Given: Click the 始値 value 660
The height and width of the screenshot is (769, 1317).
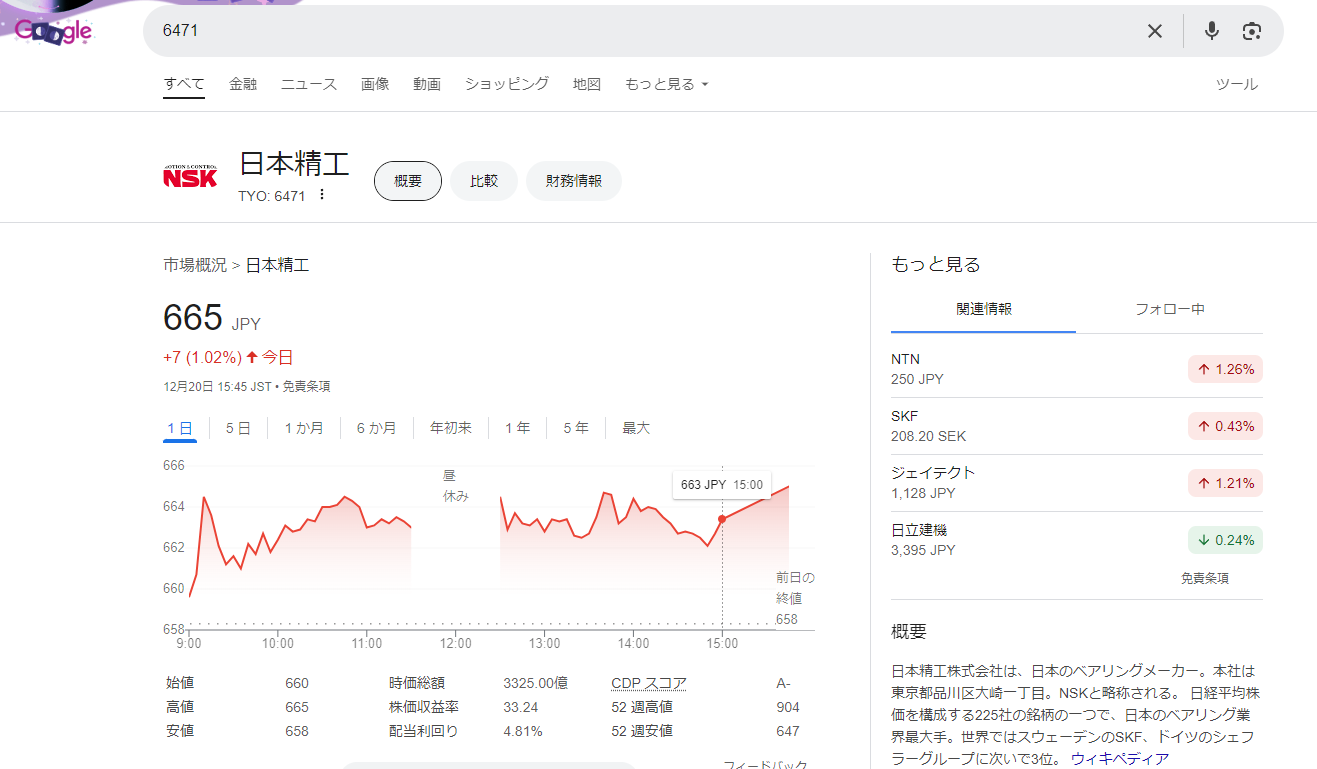Looking at the screenshot, I should (x=297, y=683).
